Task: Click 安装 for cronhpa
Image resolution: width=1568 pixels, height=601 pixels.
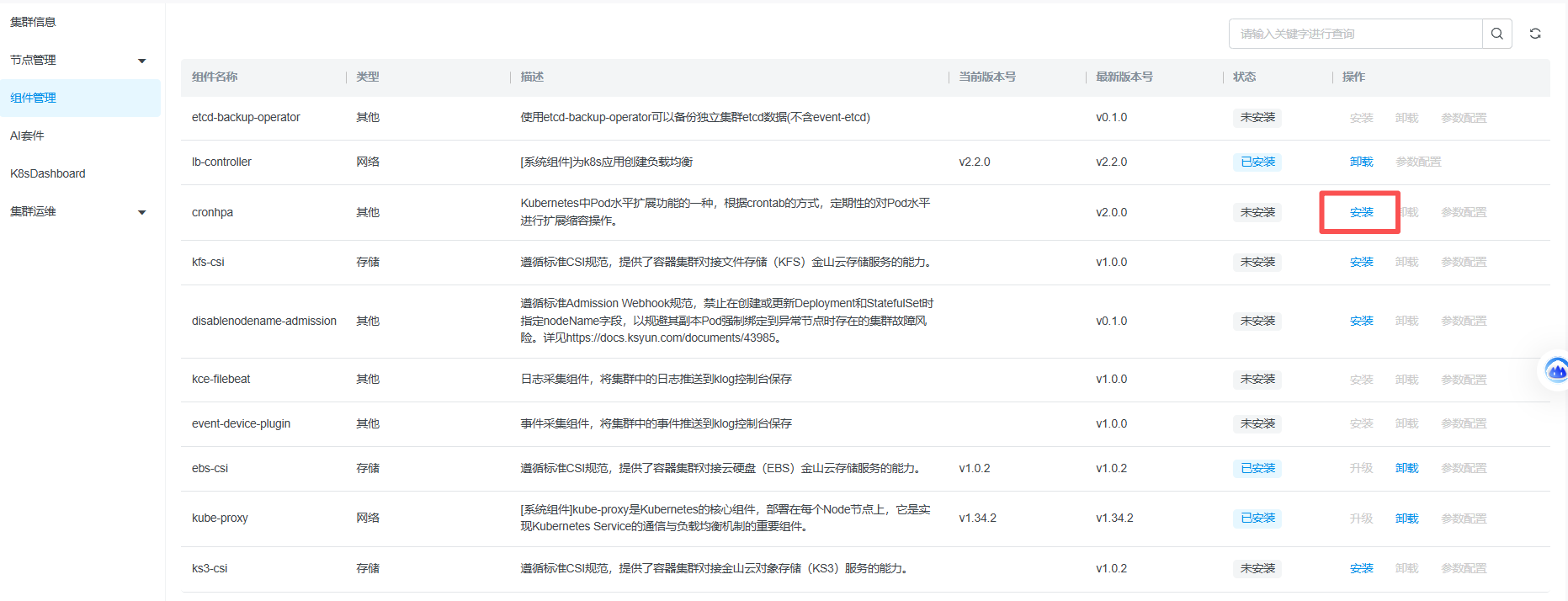Action: (x=1361, y=212)
